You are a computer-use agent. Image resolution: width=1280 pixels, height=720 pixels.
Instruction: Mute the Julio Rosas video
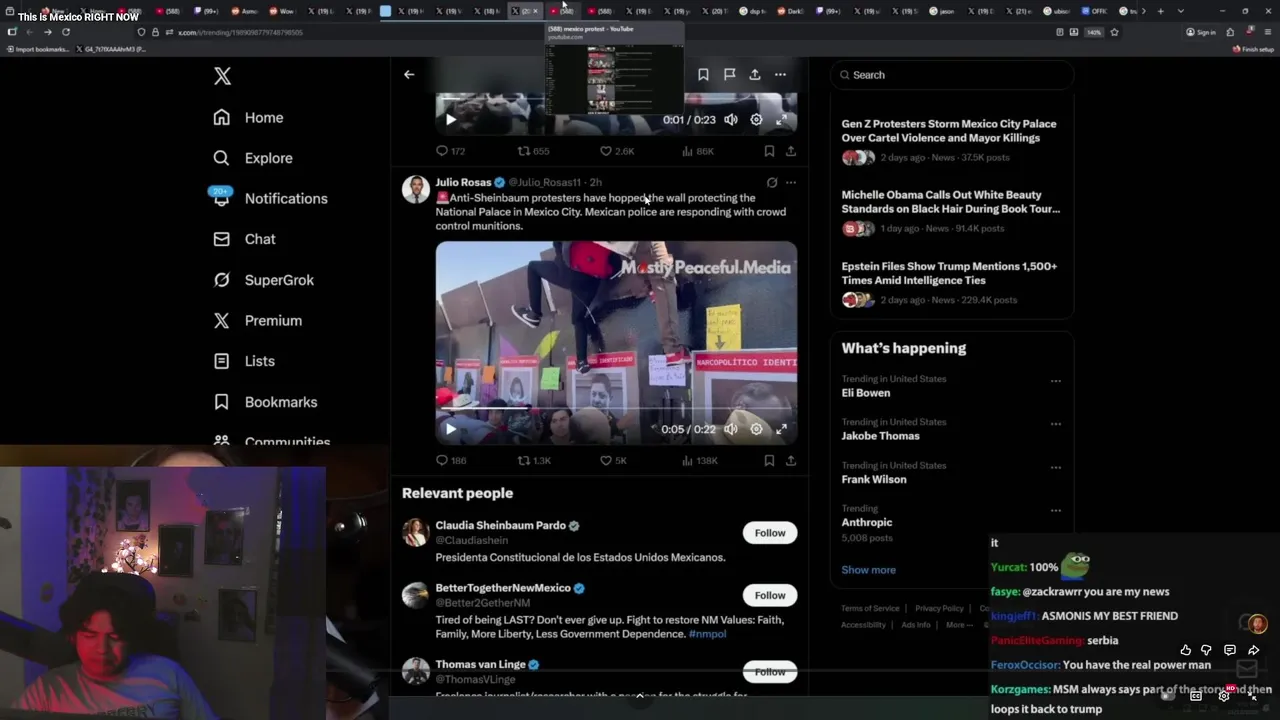pyautogui.click(x=731, y=429)
